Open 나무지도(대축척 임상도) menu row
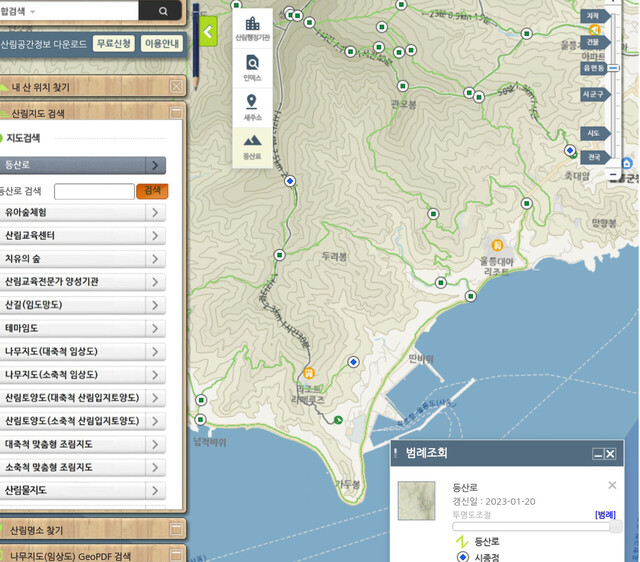Viewport: 640px width, 562px height. [x=83, y=351]
